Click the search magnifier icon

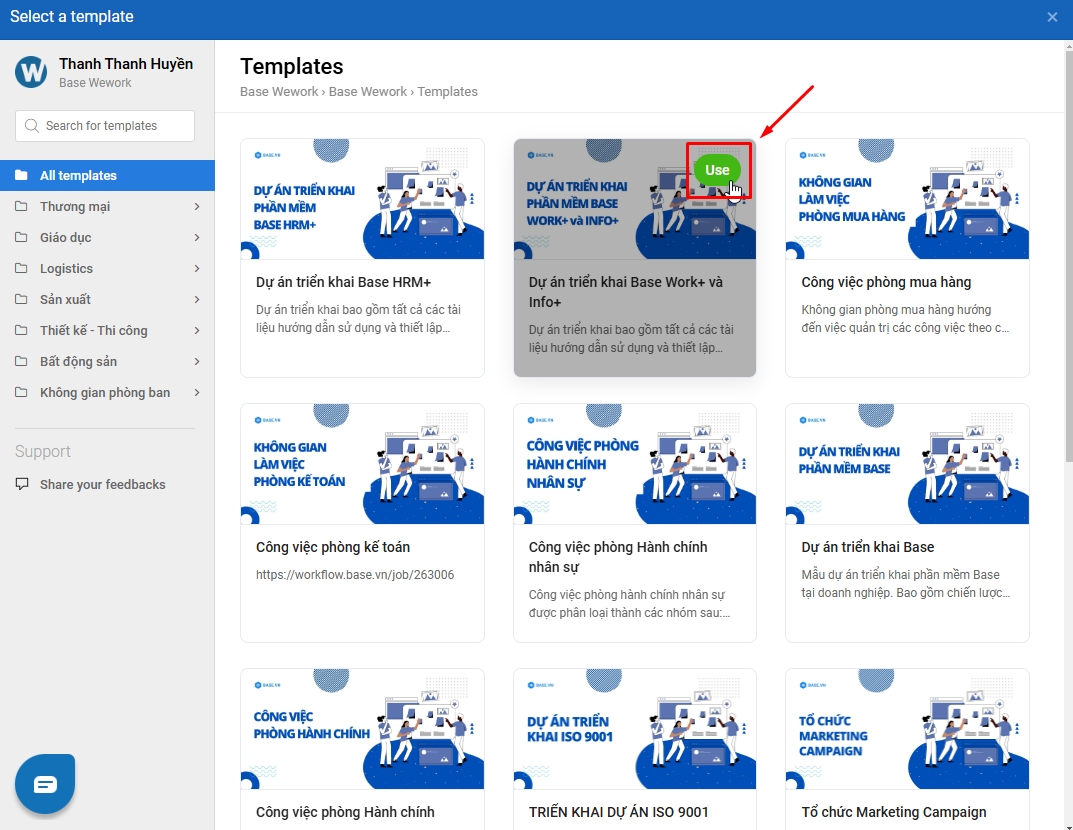pos(31,126)
